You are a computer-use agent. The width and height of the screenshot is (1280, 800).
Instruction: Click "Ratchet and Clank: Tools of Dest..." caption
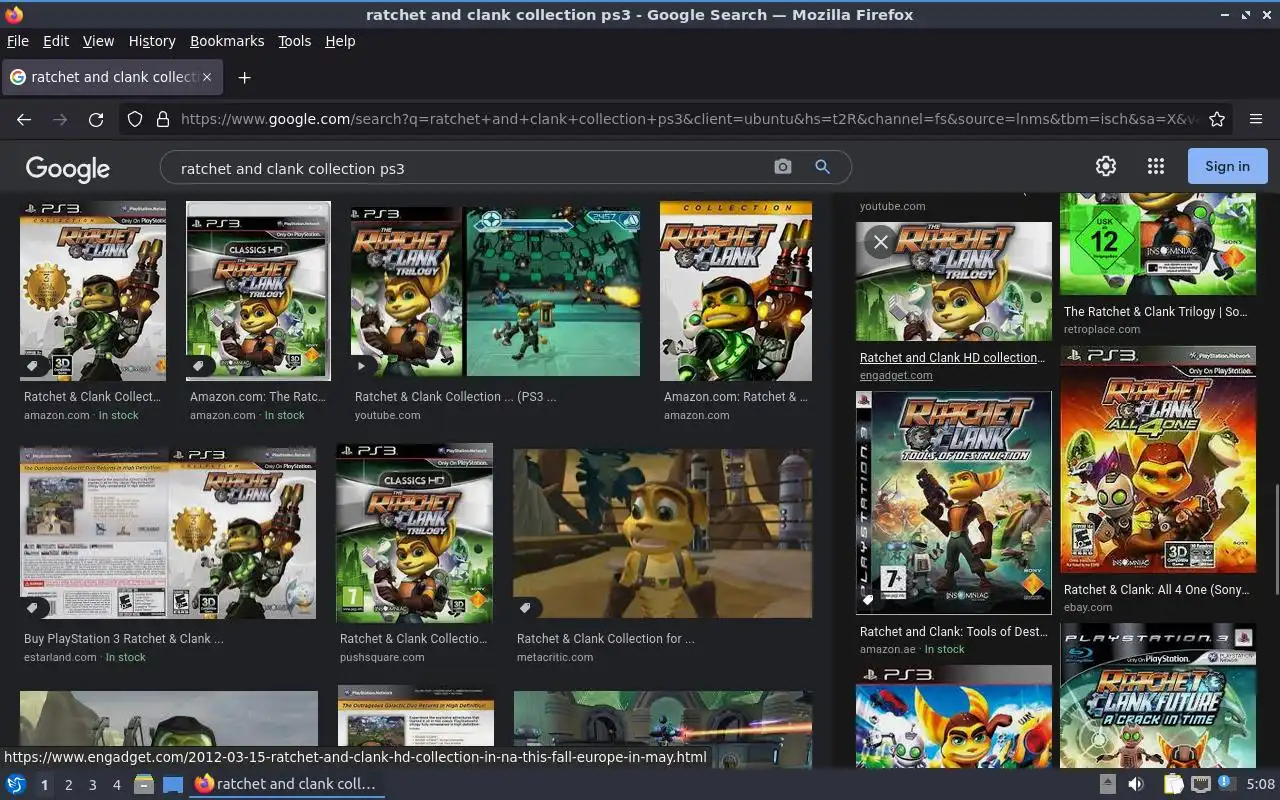point(954,631)
